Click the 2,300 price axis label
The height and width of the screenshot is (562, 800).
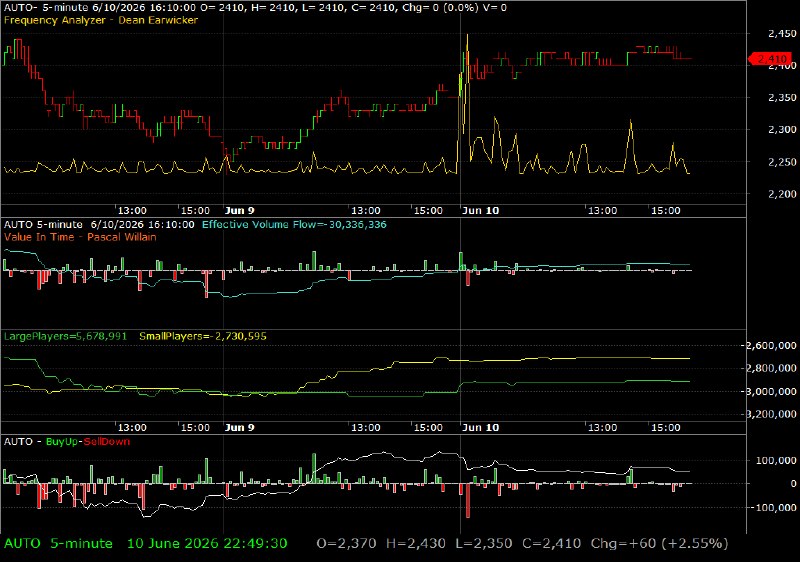tap(782, 130)
